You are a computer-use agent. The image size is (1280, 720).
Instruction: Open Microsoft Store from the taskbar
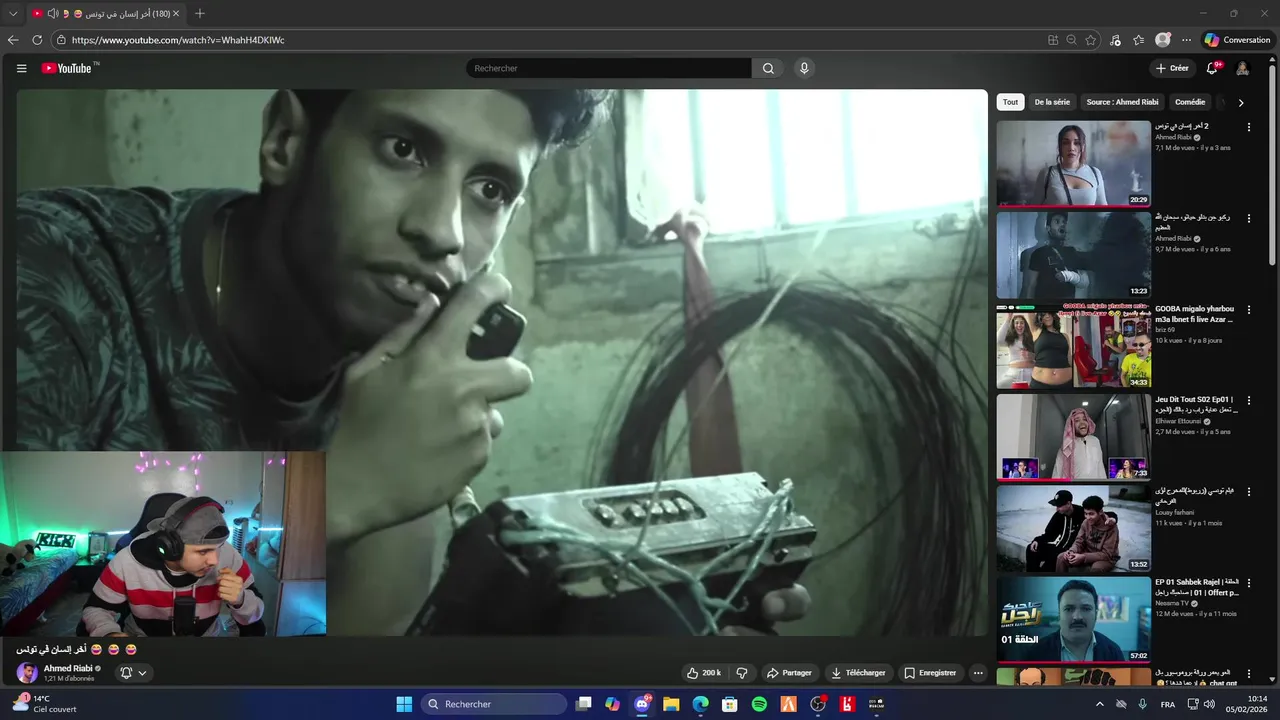730,704
